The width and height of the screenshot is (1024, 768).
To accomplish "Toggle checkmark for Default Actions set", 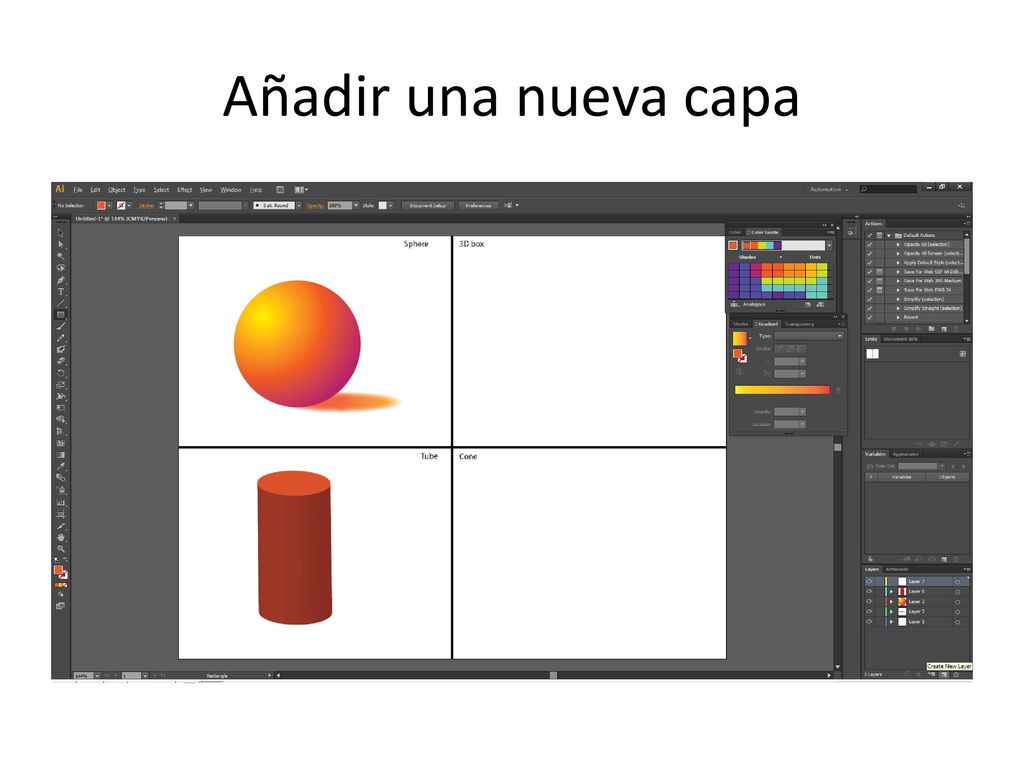I will (x=869, y=235).
